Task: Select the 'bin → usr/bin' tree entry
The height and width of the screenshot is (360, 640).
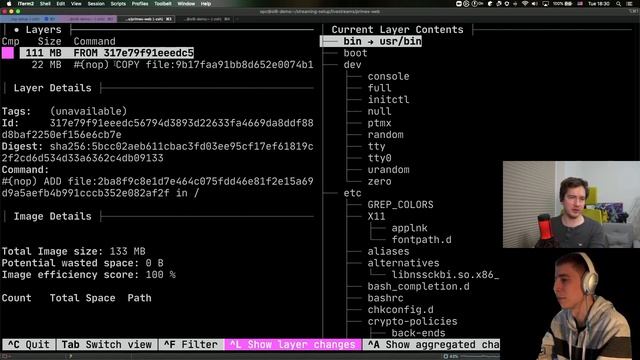Action: (382, 41)
